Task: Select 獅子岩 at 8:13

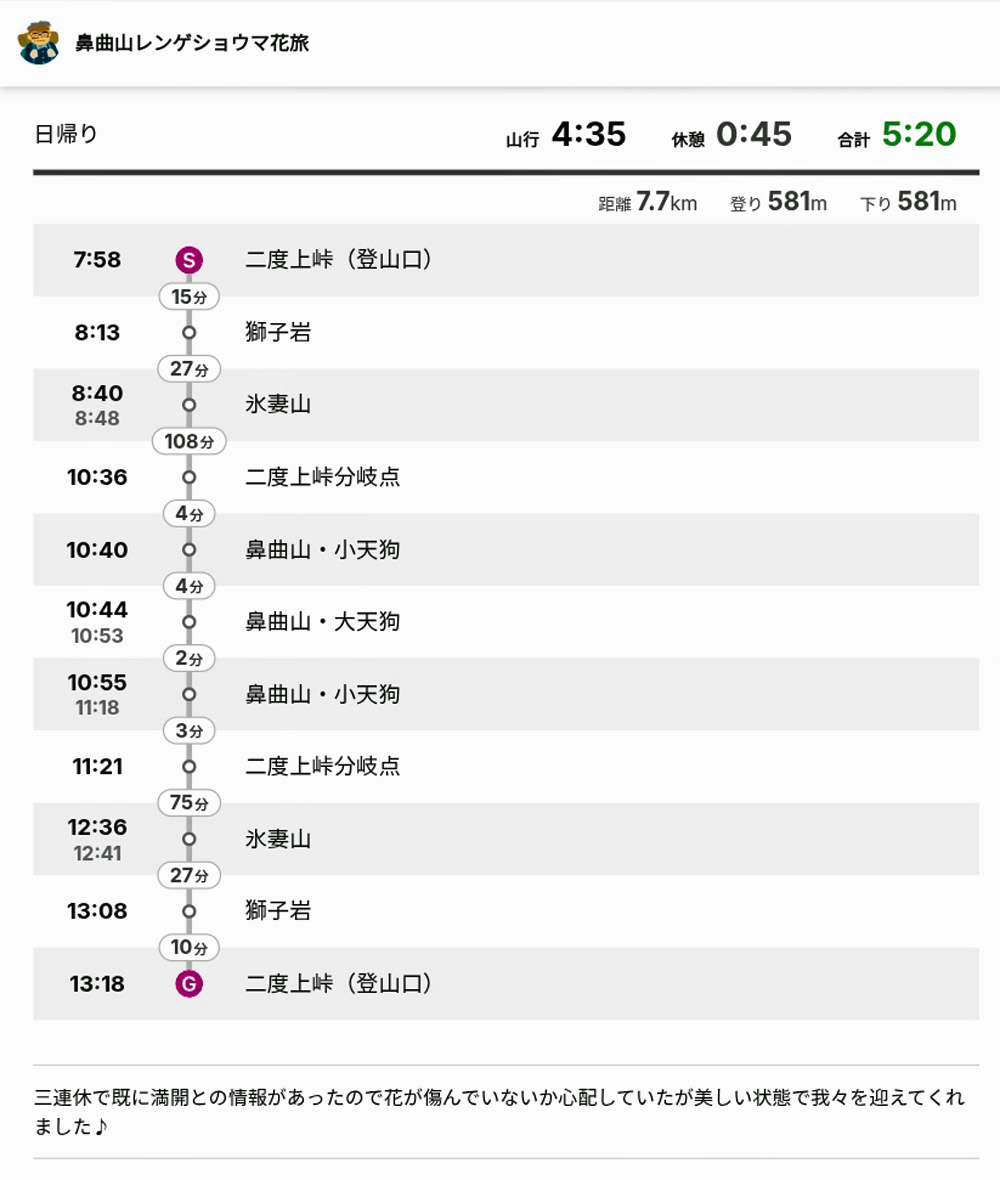Action: pyautogui.click(x=278, y=332)
